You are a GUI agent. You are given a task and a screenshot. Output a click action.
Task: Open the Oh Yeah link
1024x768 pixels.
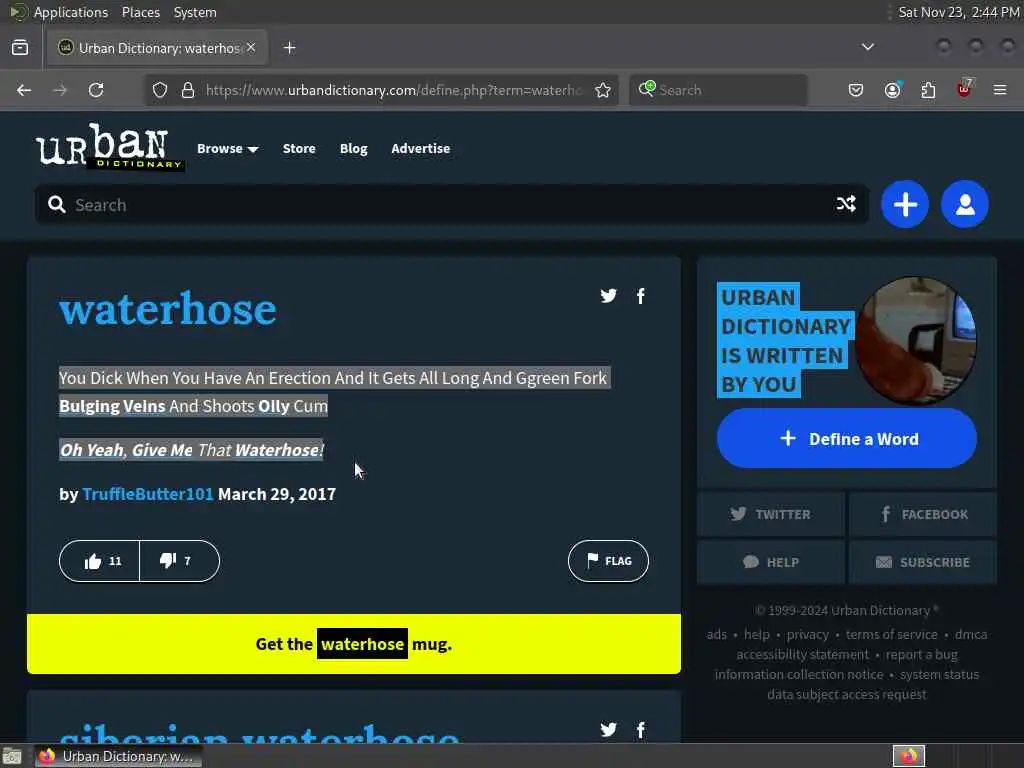tap(91, 450)
